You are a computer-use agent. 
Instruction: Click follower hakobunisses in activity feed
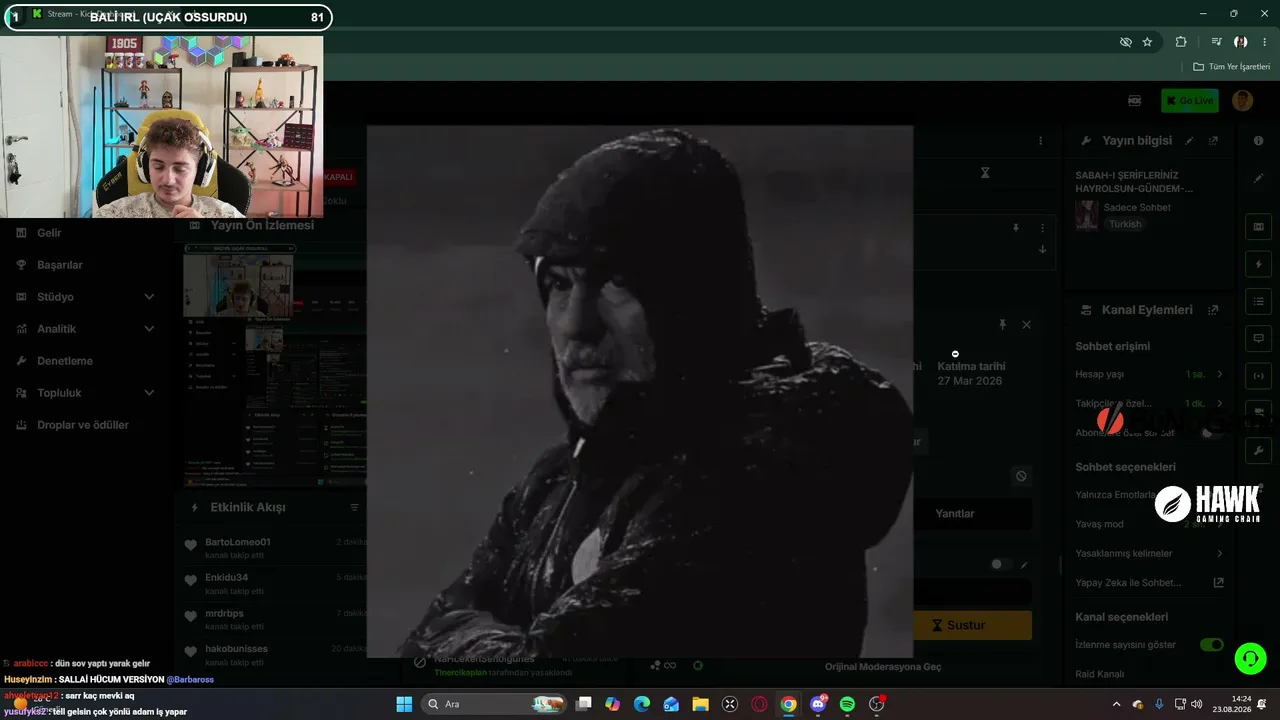[236, 649]
